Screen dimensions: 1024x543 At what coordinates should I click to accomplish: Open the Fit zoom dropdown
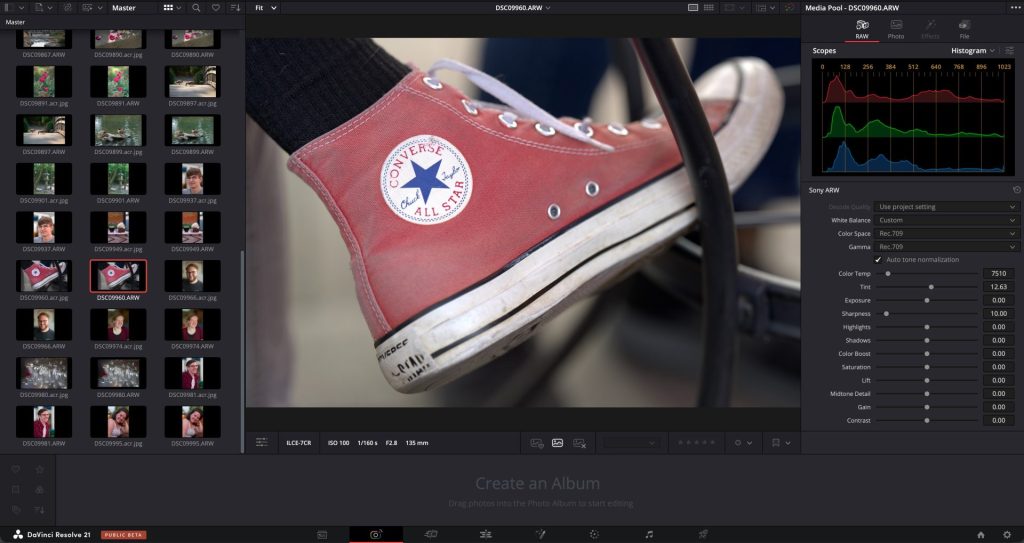pos(265,7)
